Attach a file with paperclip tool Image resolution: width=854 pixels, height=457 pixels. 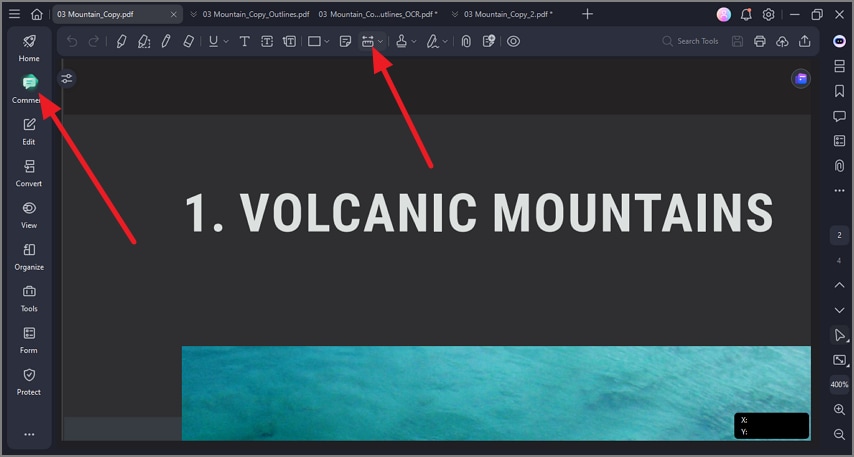point(466,41)
